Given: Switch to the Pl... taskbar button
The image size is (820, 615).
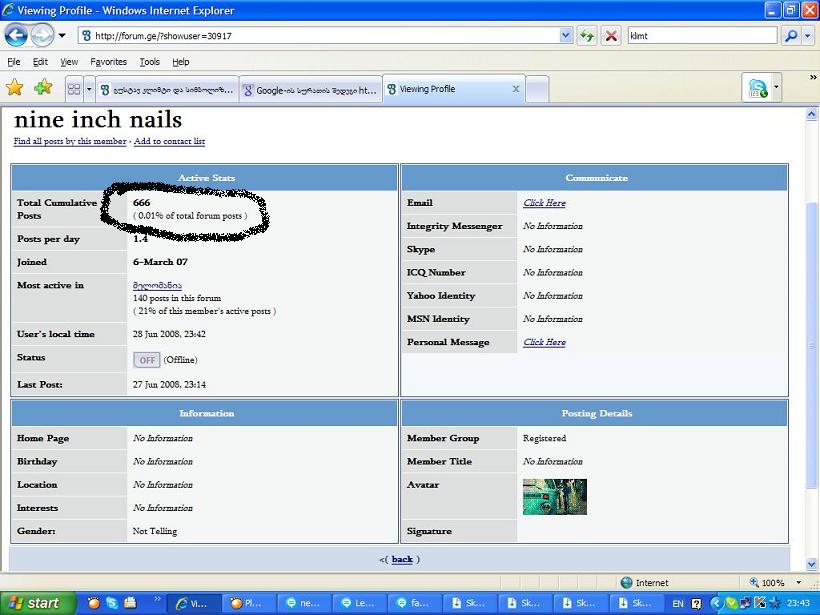Looking at the screenshot, I should (247, 603).
